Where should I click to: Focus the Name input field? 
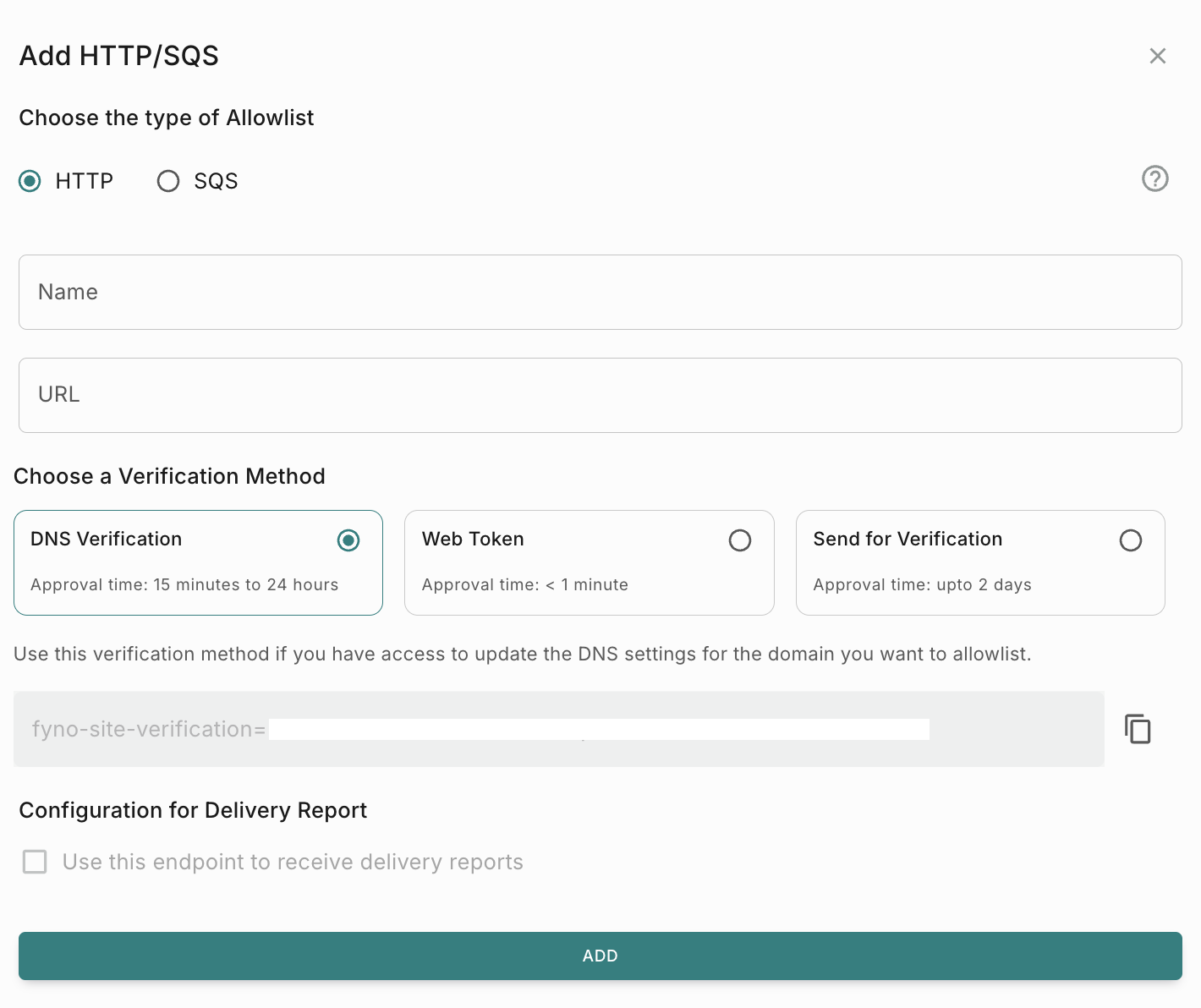(600, 293)
